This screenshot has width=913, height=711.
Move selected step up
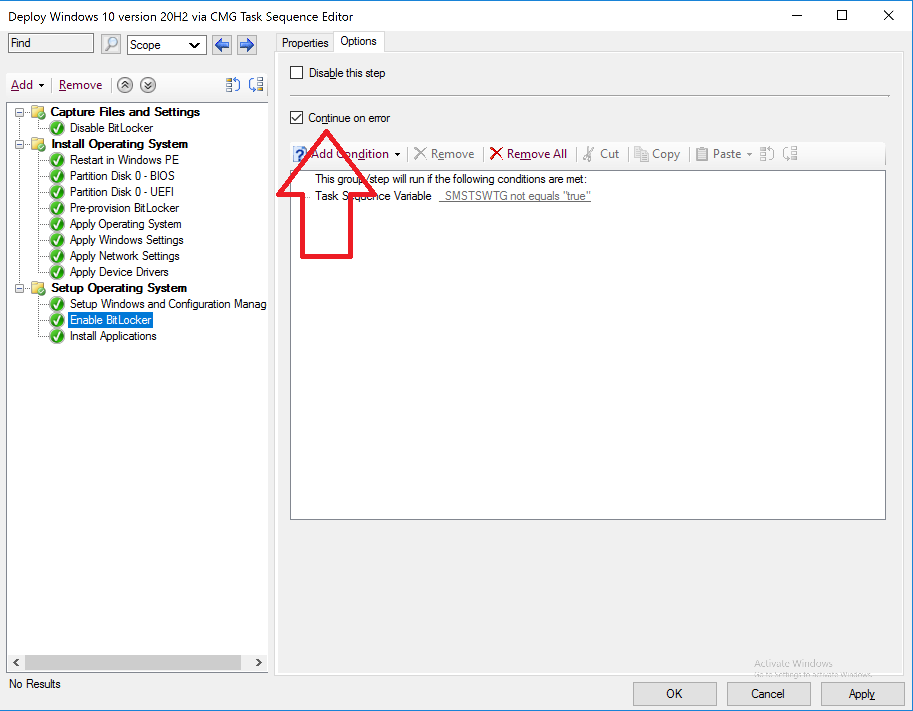(125, 85)
